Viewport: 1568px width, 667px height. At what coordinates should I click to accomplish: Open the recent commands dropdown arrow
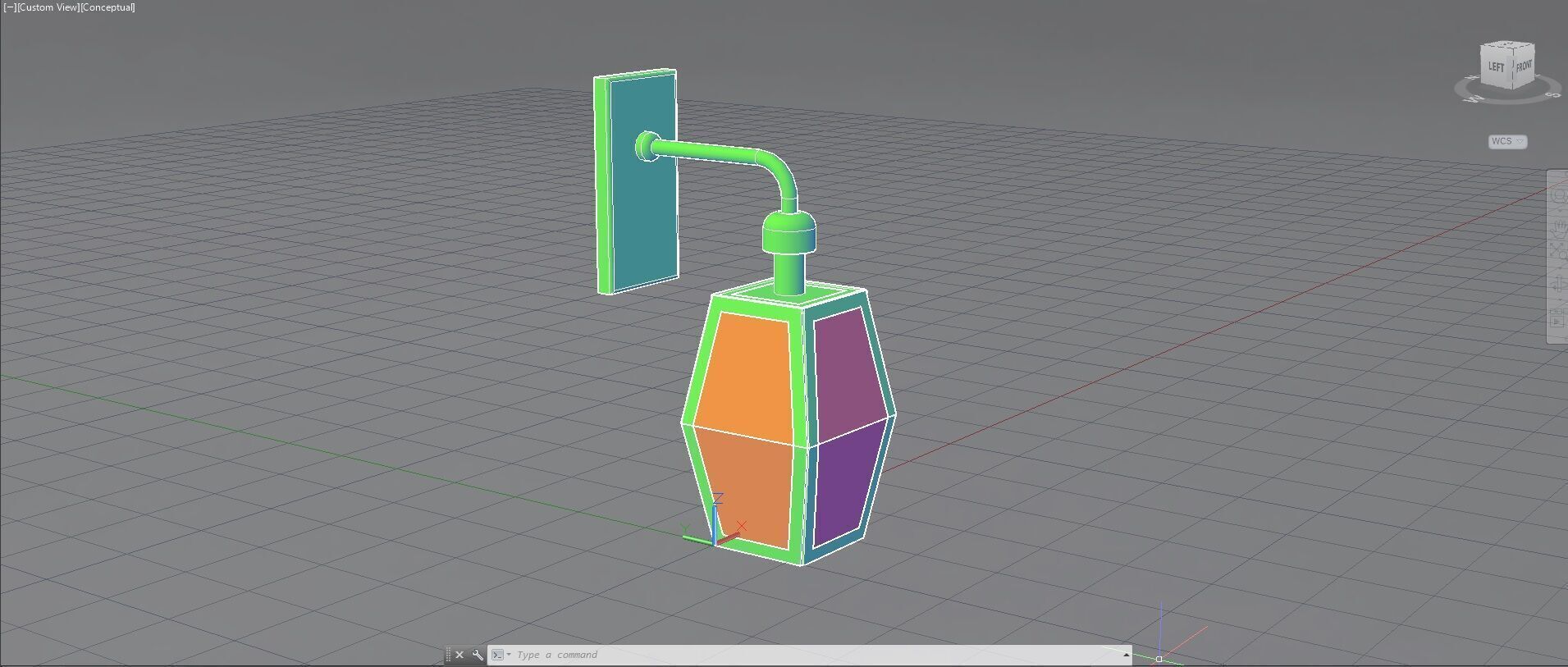tap(509, 655)
